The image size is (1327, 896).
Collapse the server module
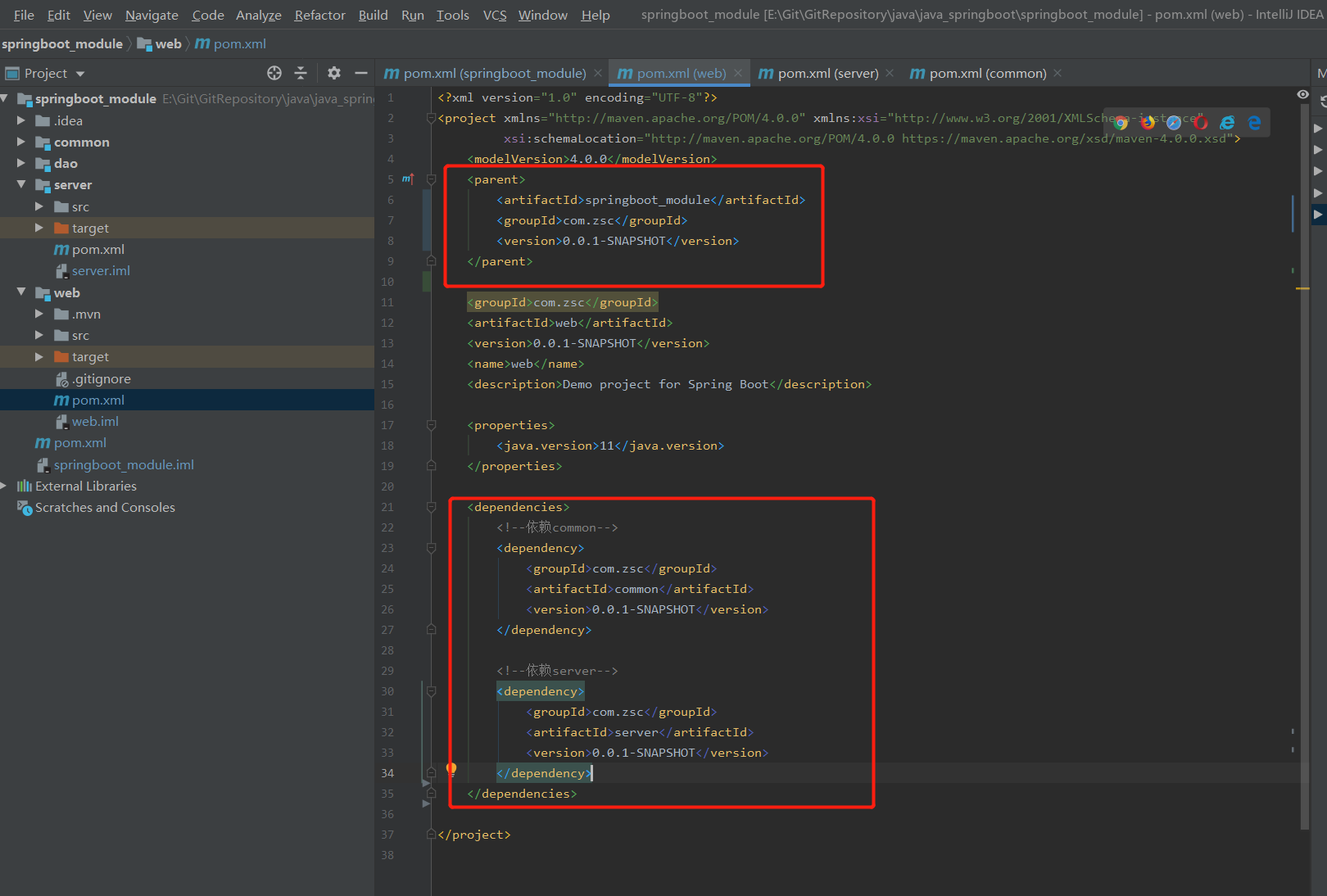tap(21, 184)
